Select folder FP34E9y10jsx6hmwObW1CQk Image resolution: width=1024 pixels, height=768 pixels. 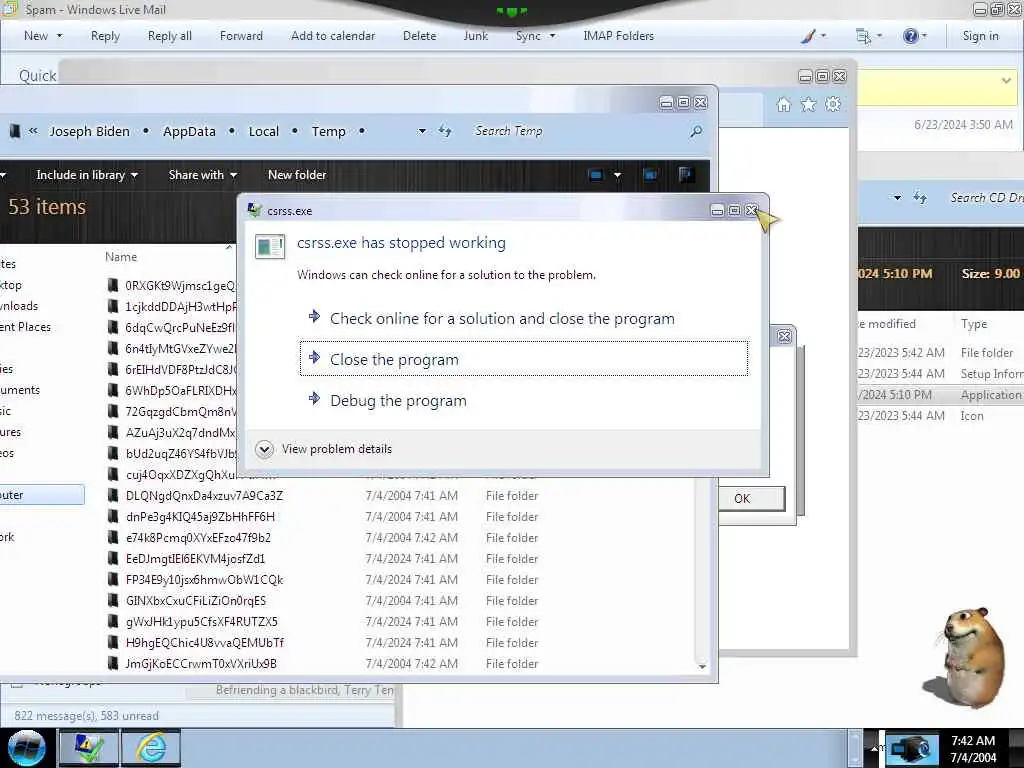[x=204, y=579]
